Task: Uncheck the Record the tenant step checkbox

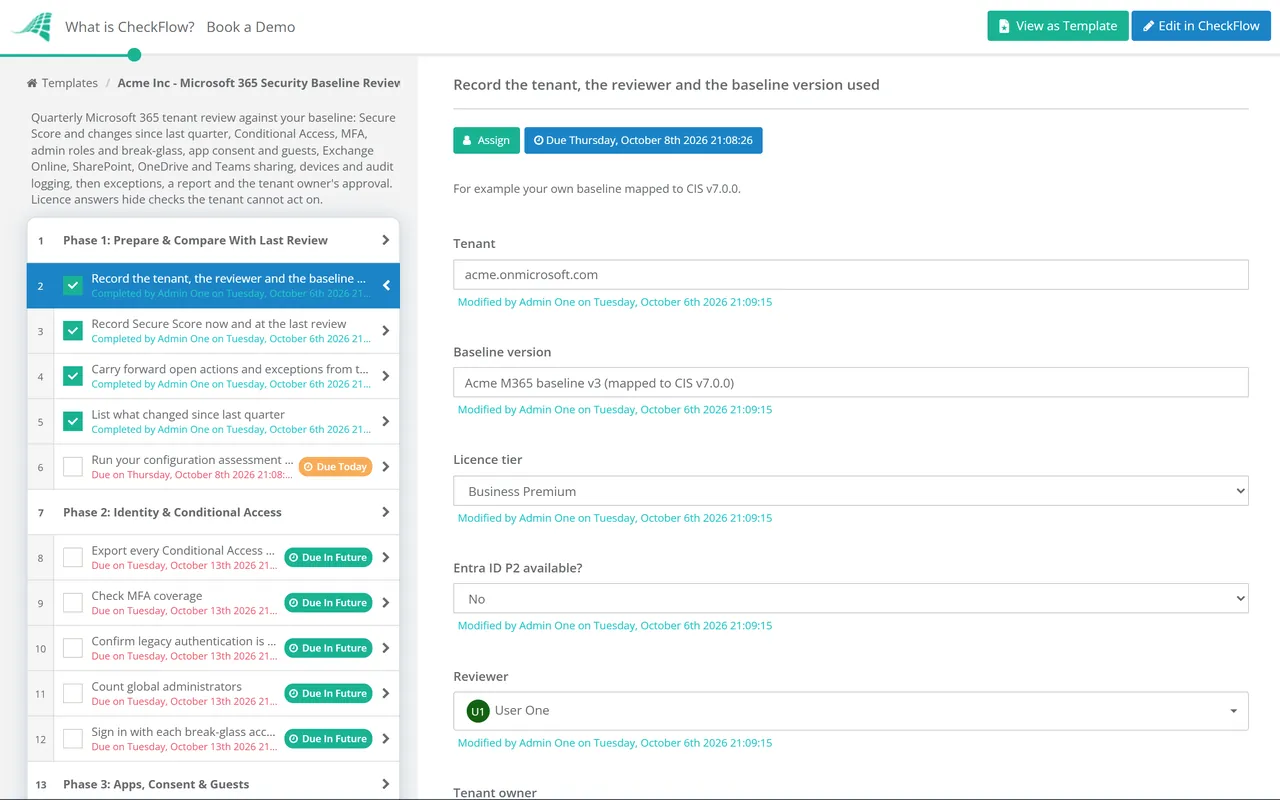Action: [x=73, y=286]
